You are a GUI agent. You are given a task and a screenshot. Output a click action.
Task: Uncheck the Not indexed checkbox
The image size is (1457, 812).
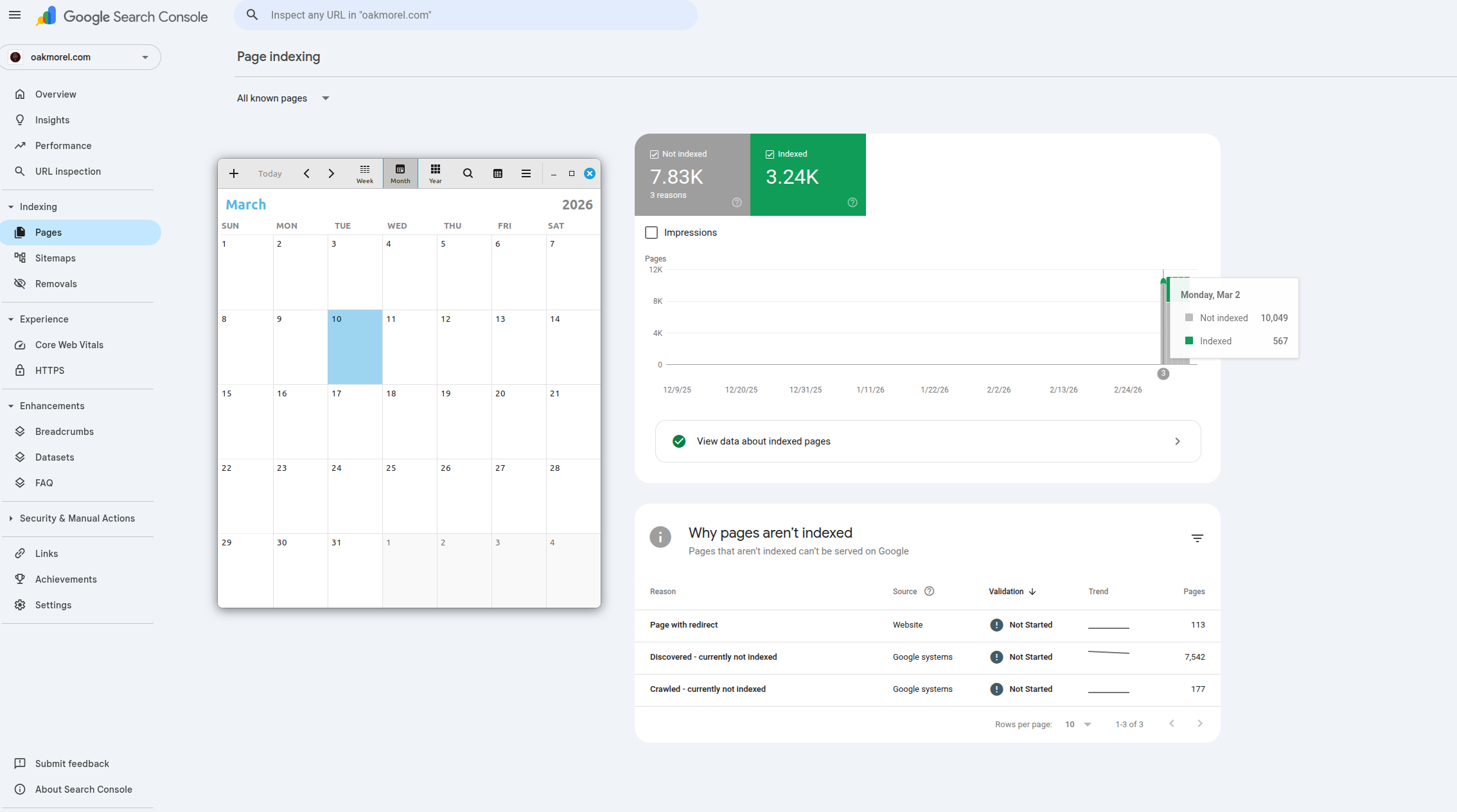pyautogui.click(x=654, y=154)
